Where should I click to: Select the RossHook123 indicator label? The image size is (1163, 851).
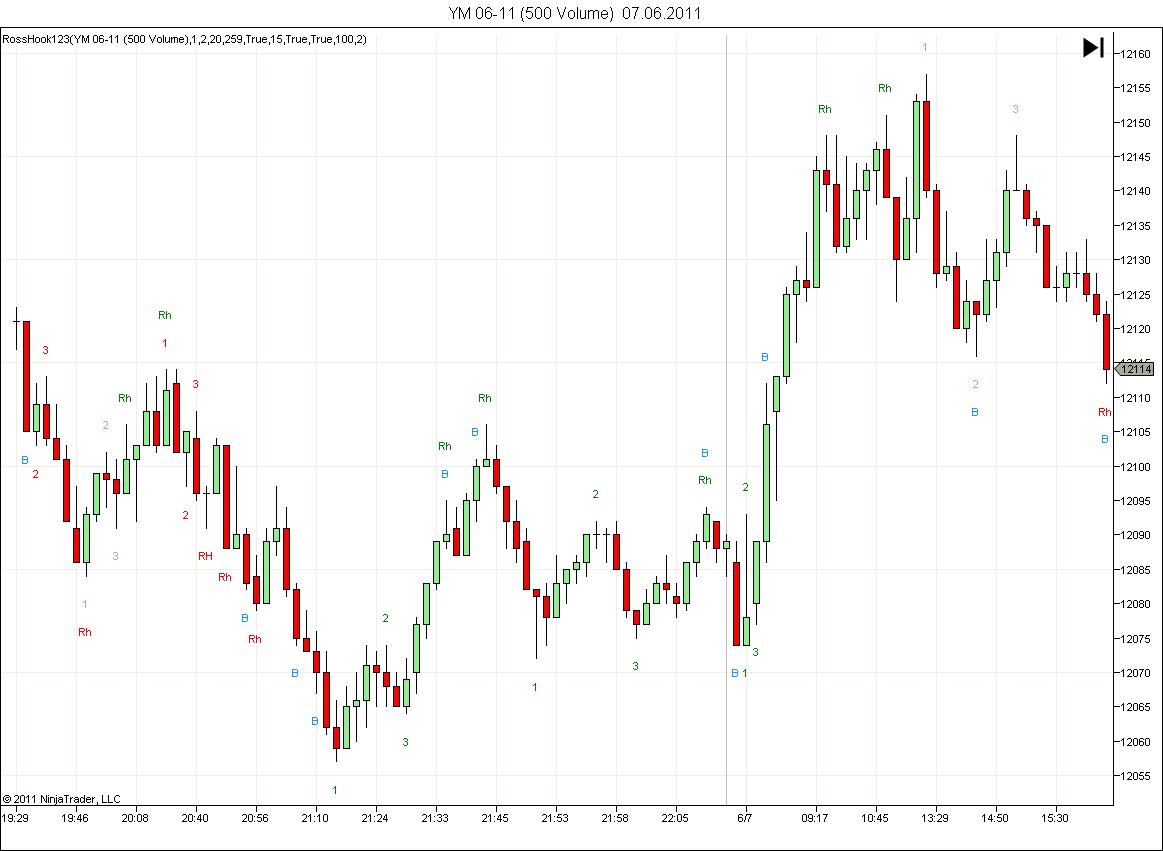[184, 39]
